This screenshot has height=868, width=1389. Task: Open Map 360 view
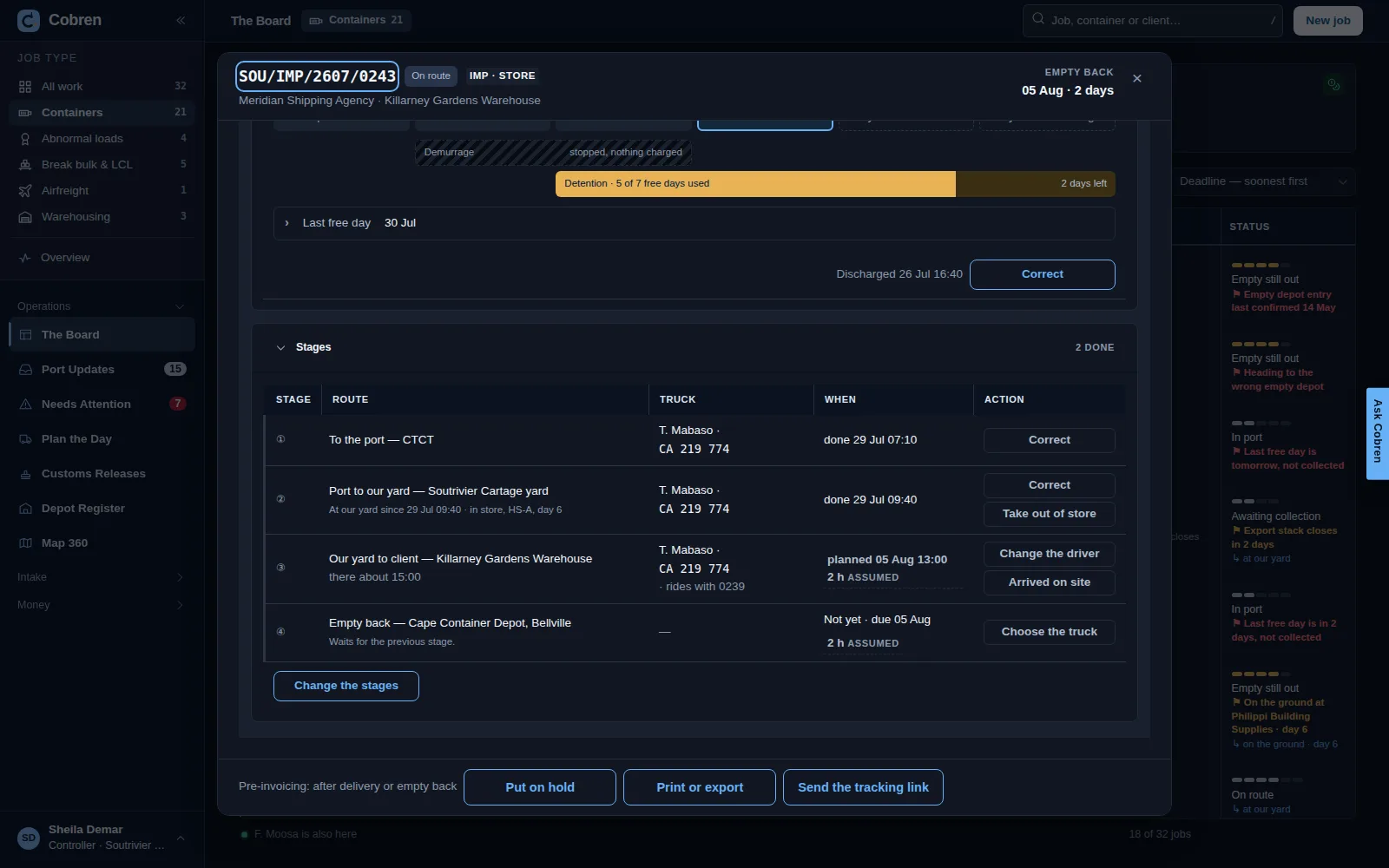pos(102,542)
